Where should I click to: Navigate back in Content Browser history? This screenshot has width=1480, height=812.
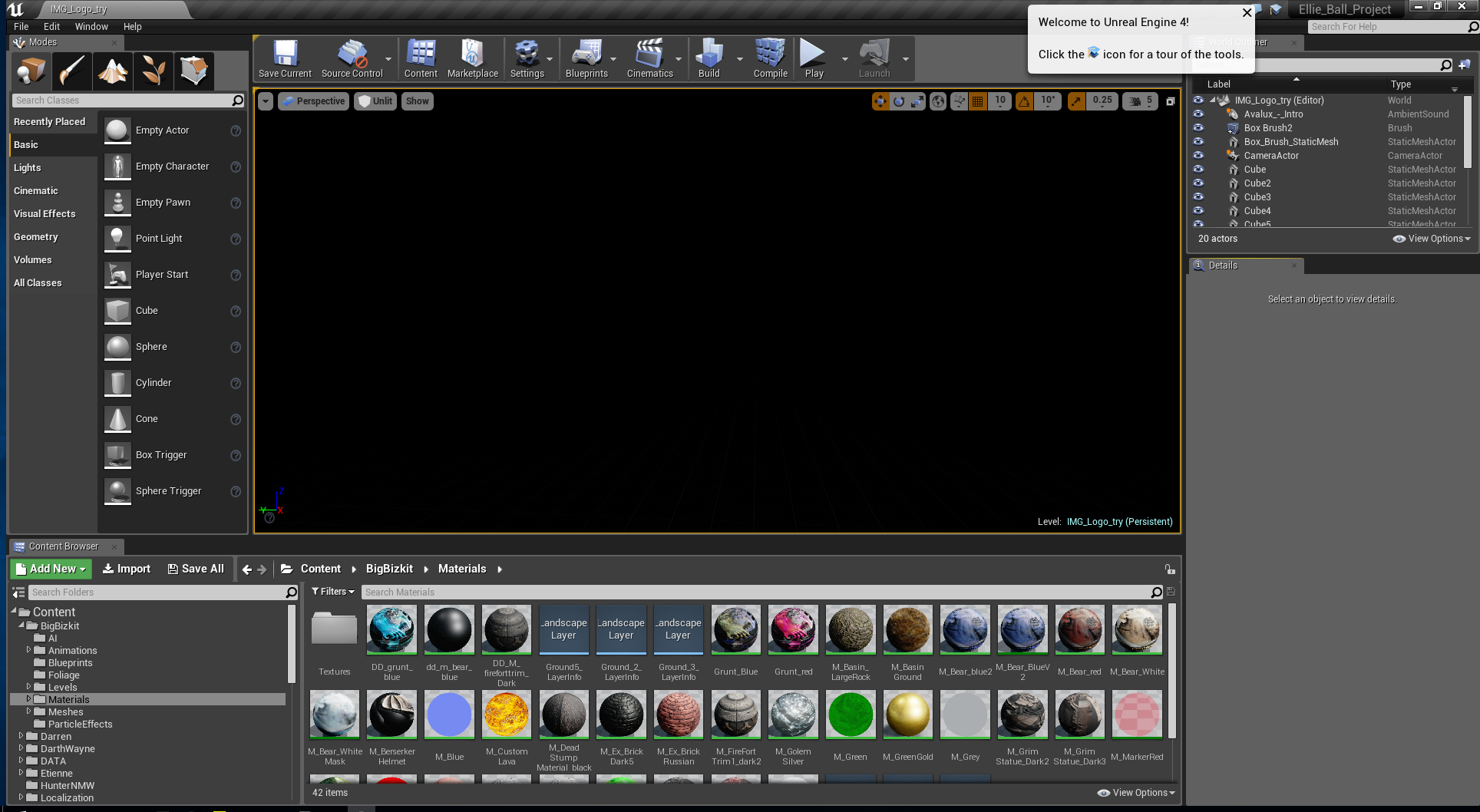pyautogui.click(x=246, y=569)
